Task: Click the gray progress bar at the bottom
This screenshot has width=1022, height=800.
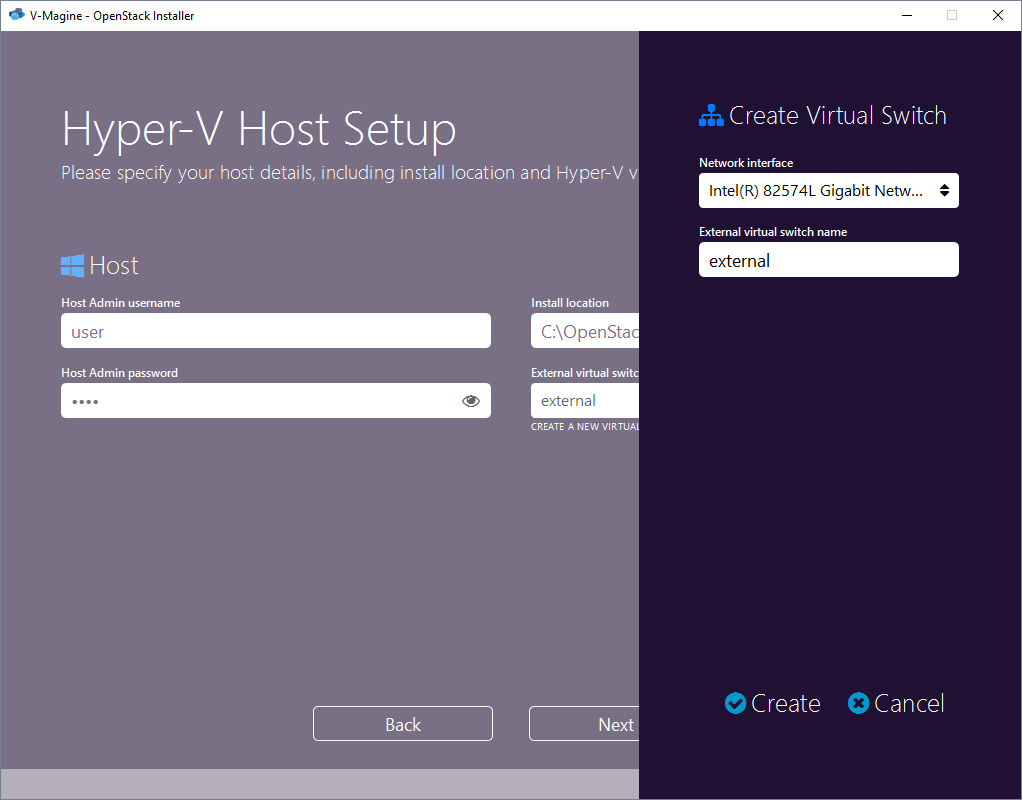Action: (x=318, y=783)
